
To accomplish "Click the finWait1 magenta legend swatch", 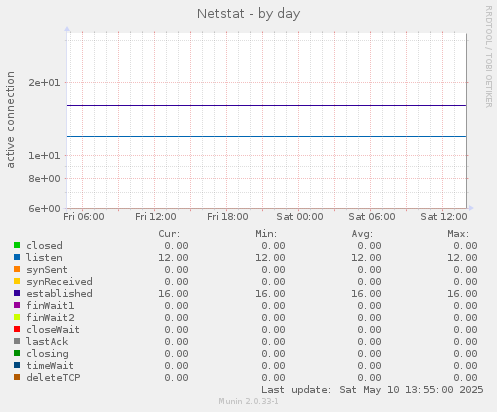I will coord(17,305).
